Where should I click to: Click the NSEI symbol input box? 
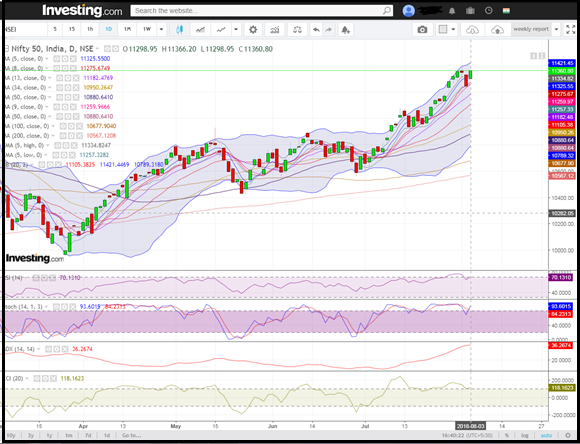[x=25, y=29]
